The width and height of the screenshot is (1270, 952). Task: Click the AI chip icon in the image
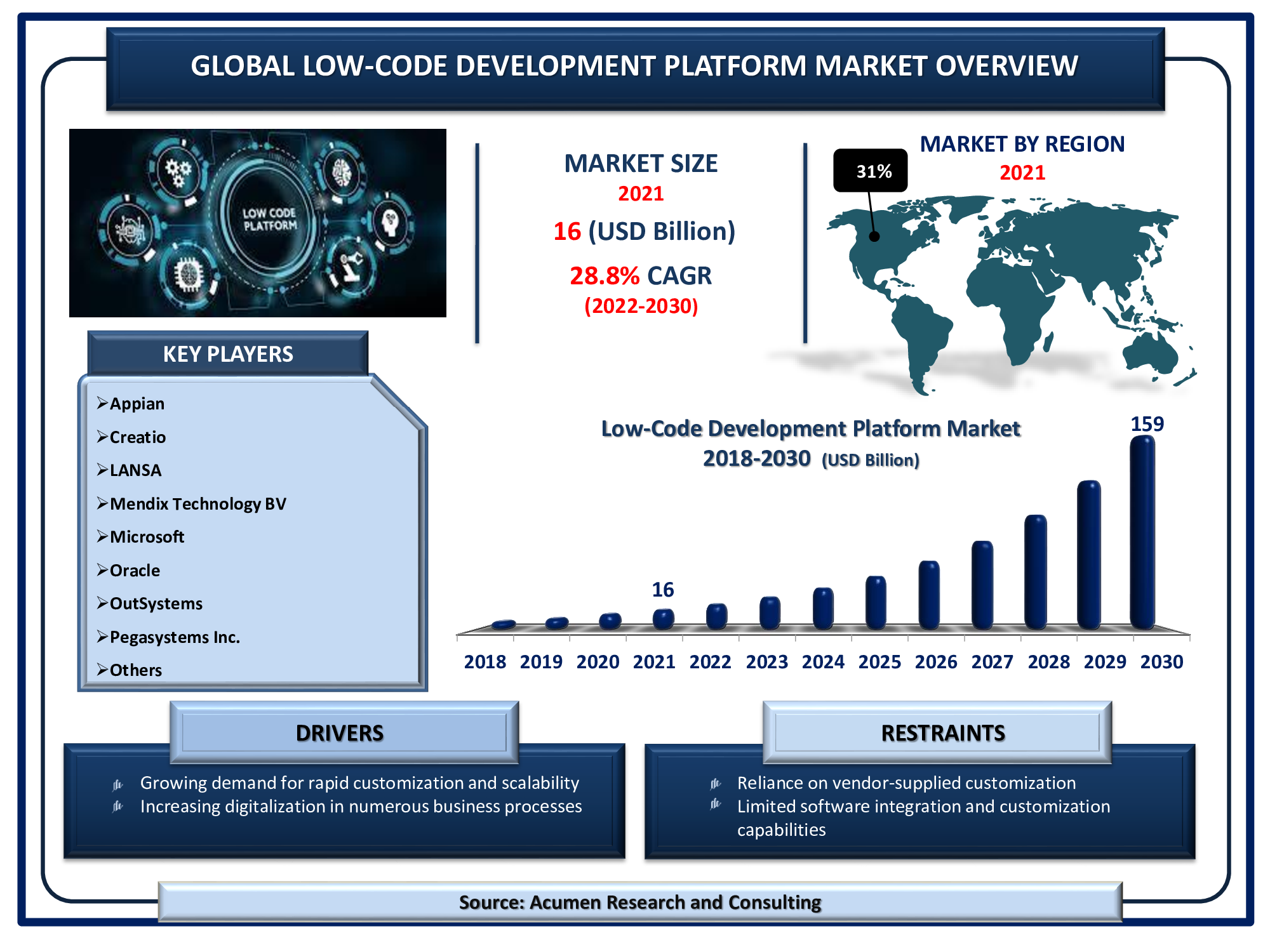coord(189,274)
